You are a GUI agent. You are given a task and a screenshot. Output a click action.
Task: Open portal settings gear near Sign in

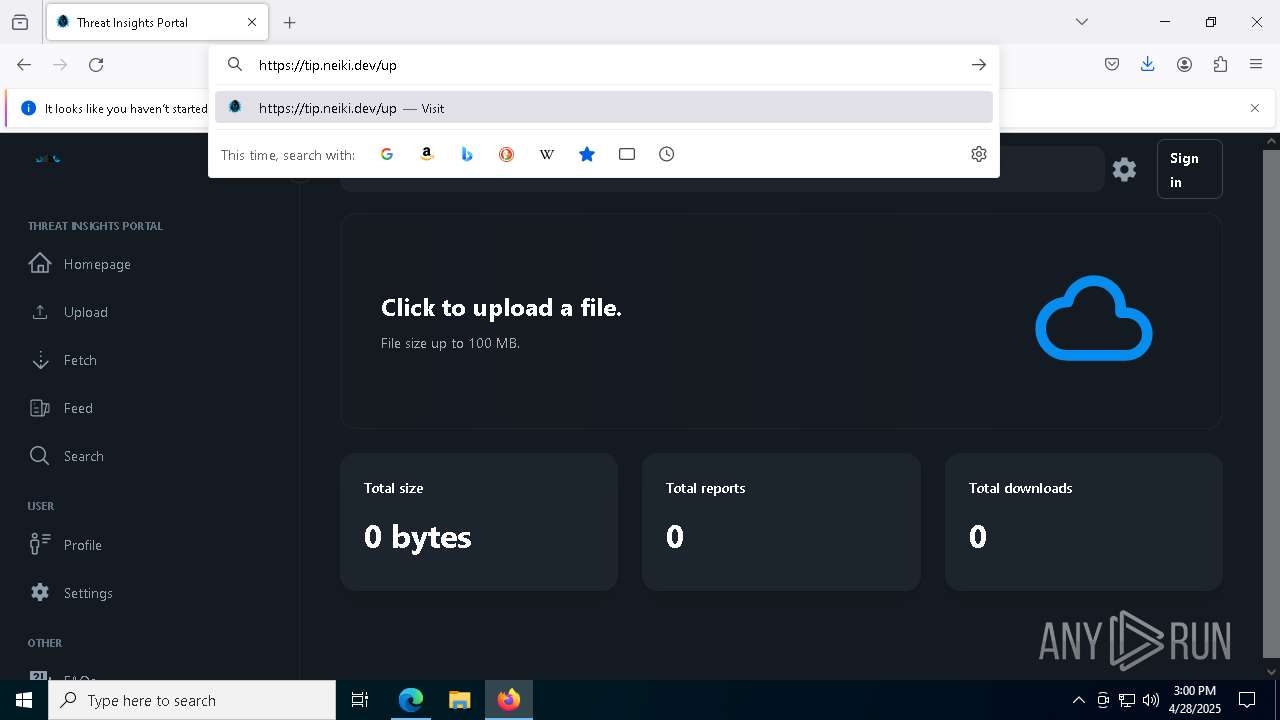click(x=1124, y=169)
